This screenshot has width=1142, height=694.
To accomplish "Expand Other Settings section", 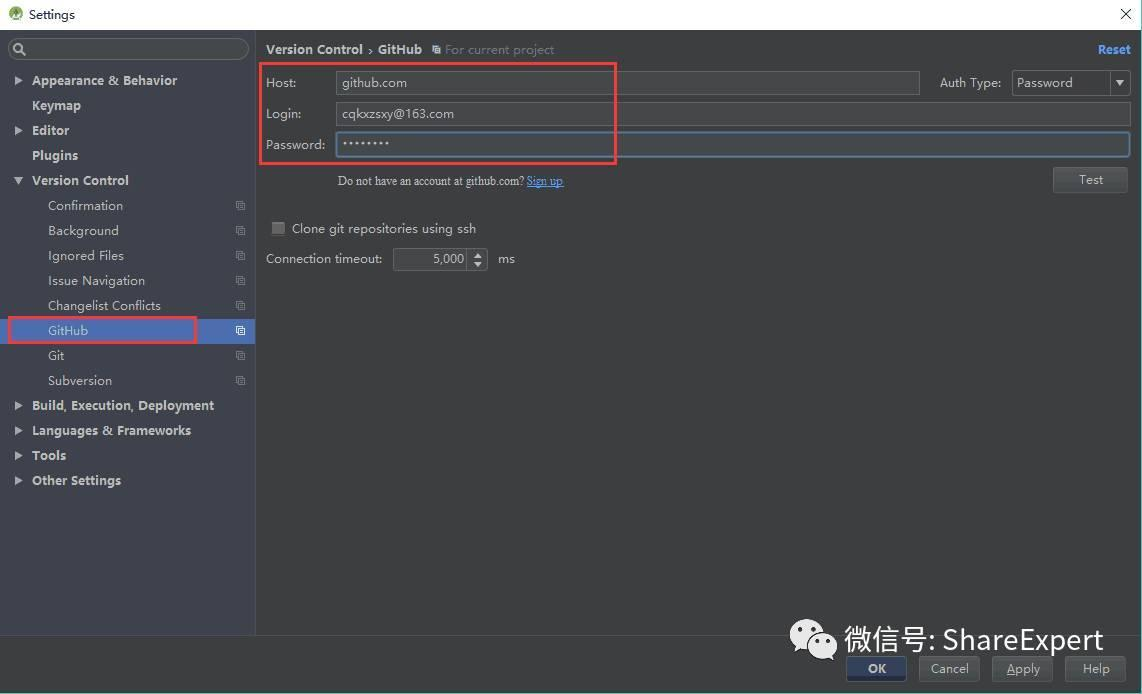I will click(x=18, y=481).
